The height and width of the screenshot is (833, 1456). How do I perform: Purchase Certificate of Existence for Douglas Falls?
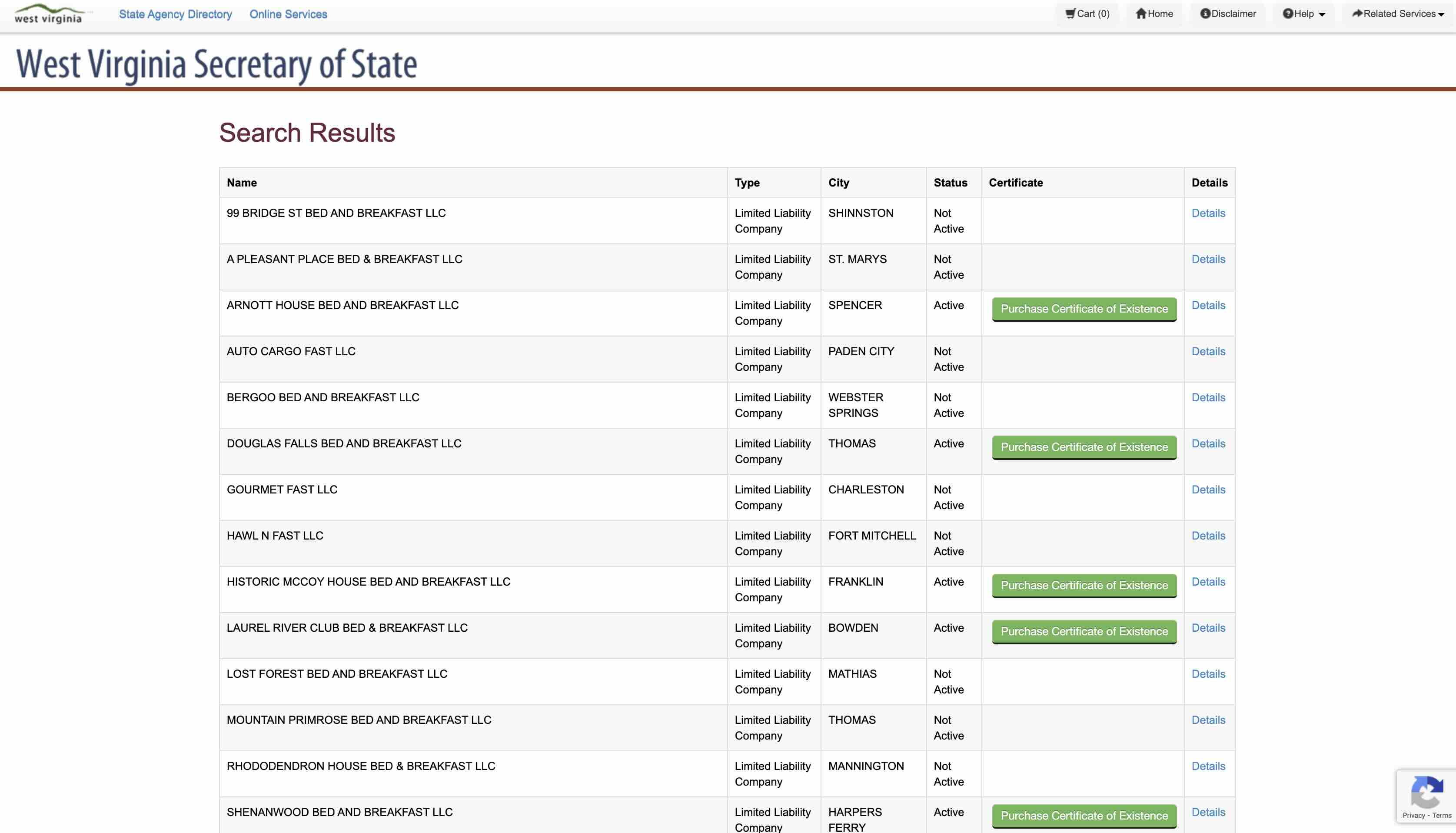1084,447
